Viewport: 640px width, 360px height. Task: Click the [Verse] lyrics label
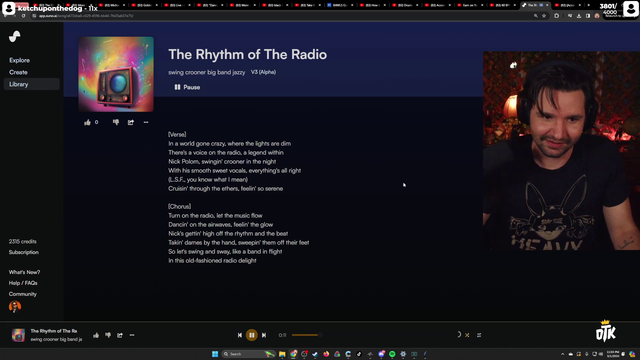click(177, 134)
